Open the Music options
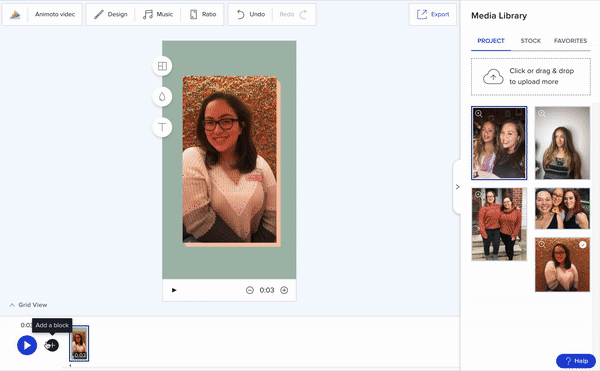This screenshot has width=600, height=371. click(x=158, y=15)
